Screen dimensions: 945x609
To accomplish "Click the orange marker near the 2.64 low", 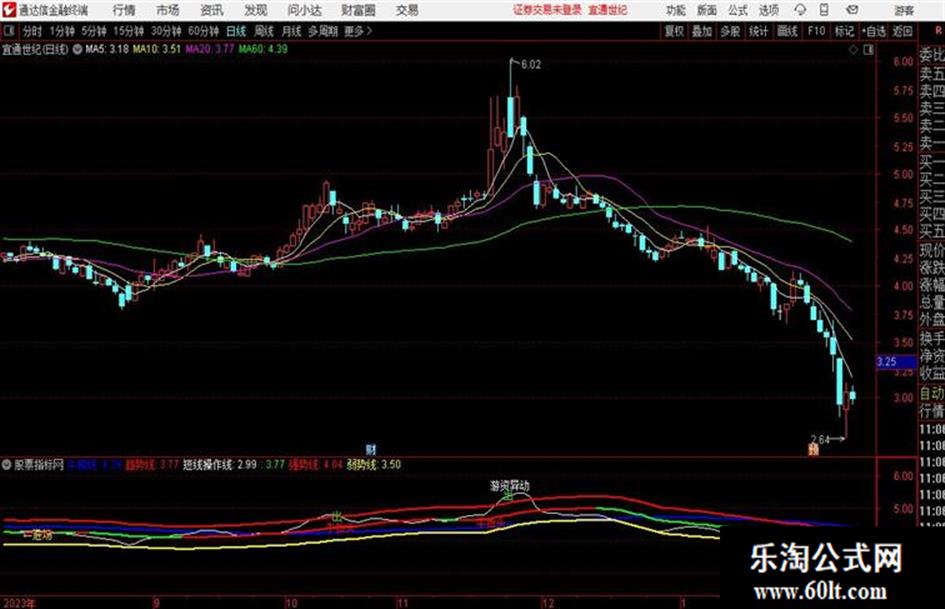I will [814, 449].
